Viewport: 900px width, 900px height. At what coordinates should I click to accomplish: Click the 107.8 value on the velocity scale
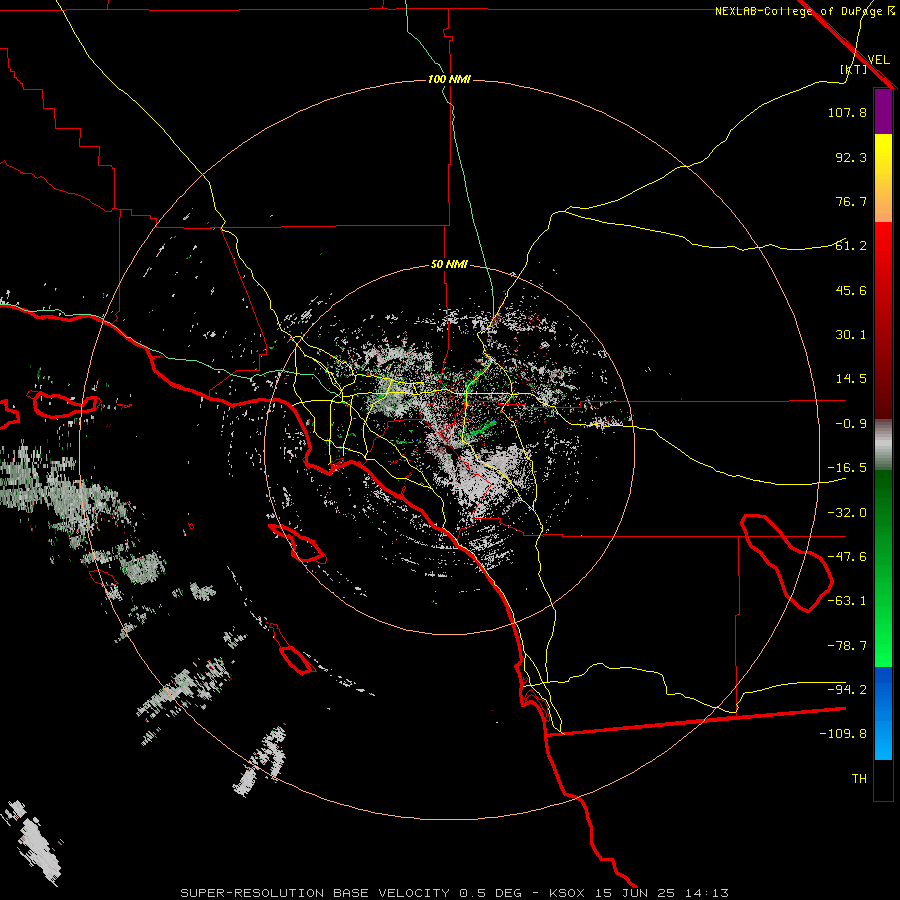click(x=847, y=112)
